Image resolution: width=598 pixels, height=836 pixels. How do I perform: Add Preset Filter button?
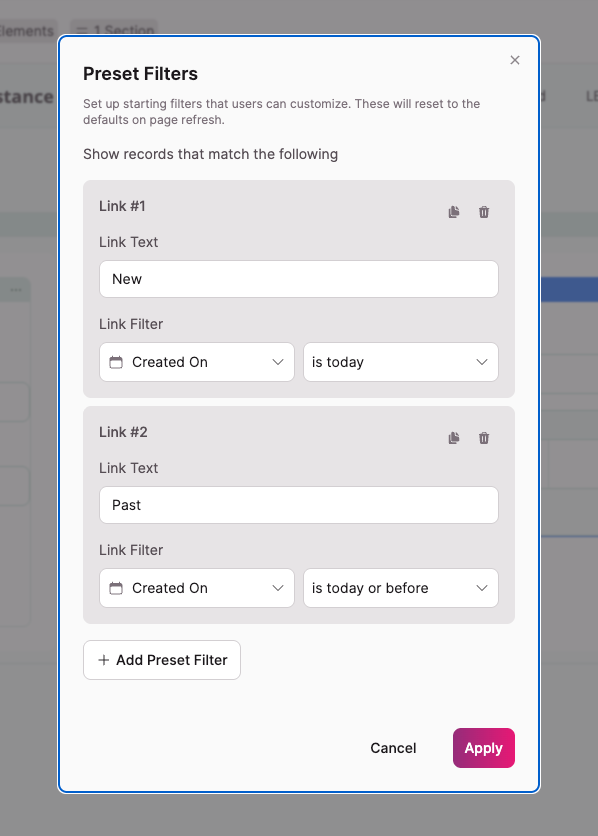click(x=162, y=660)
